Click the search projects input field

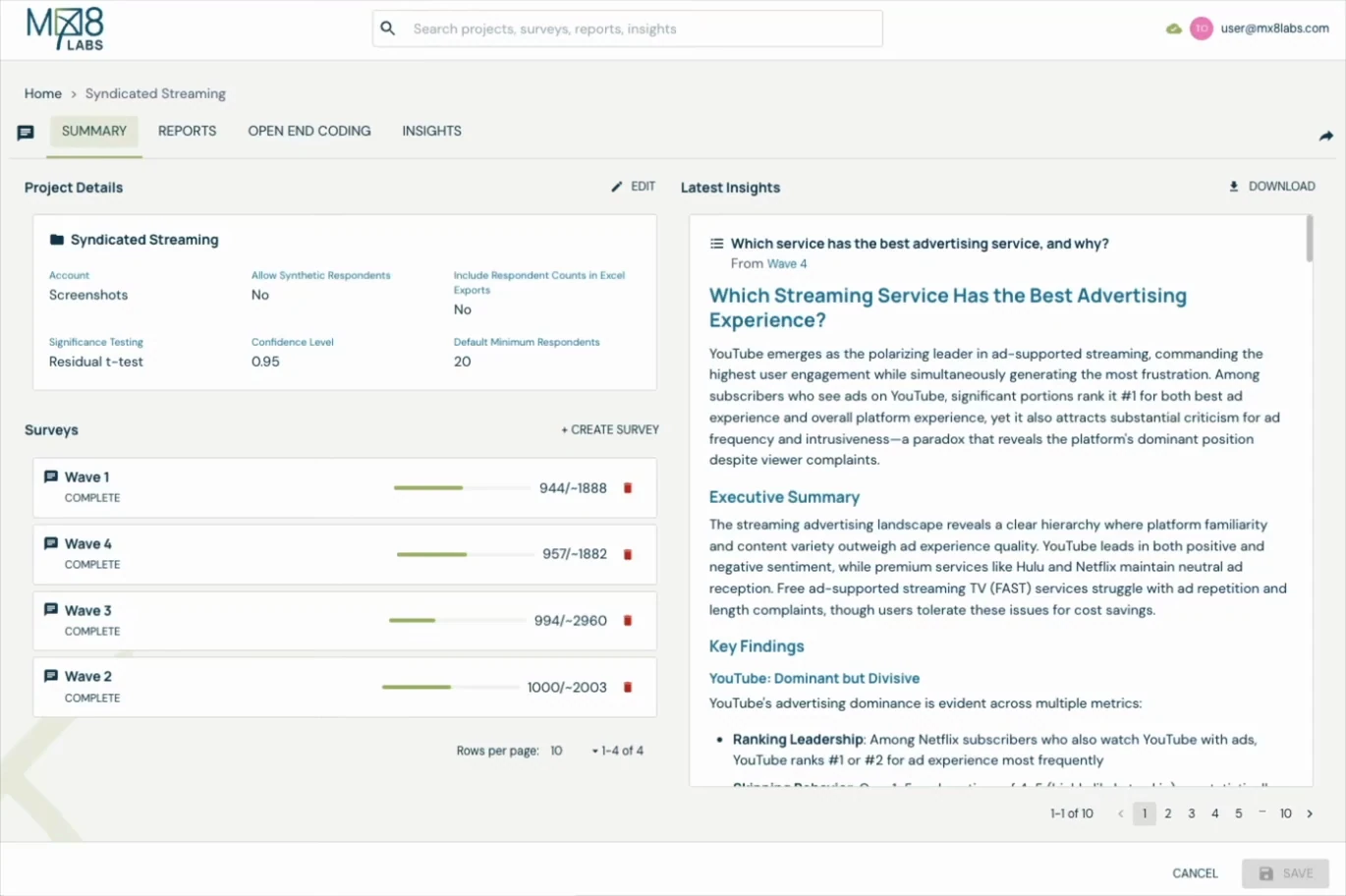tap(628, 28)
